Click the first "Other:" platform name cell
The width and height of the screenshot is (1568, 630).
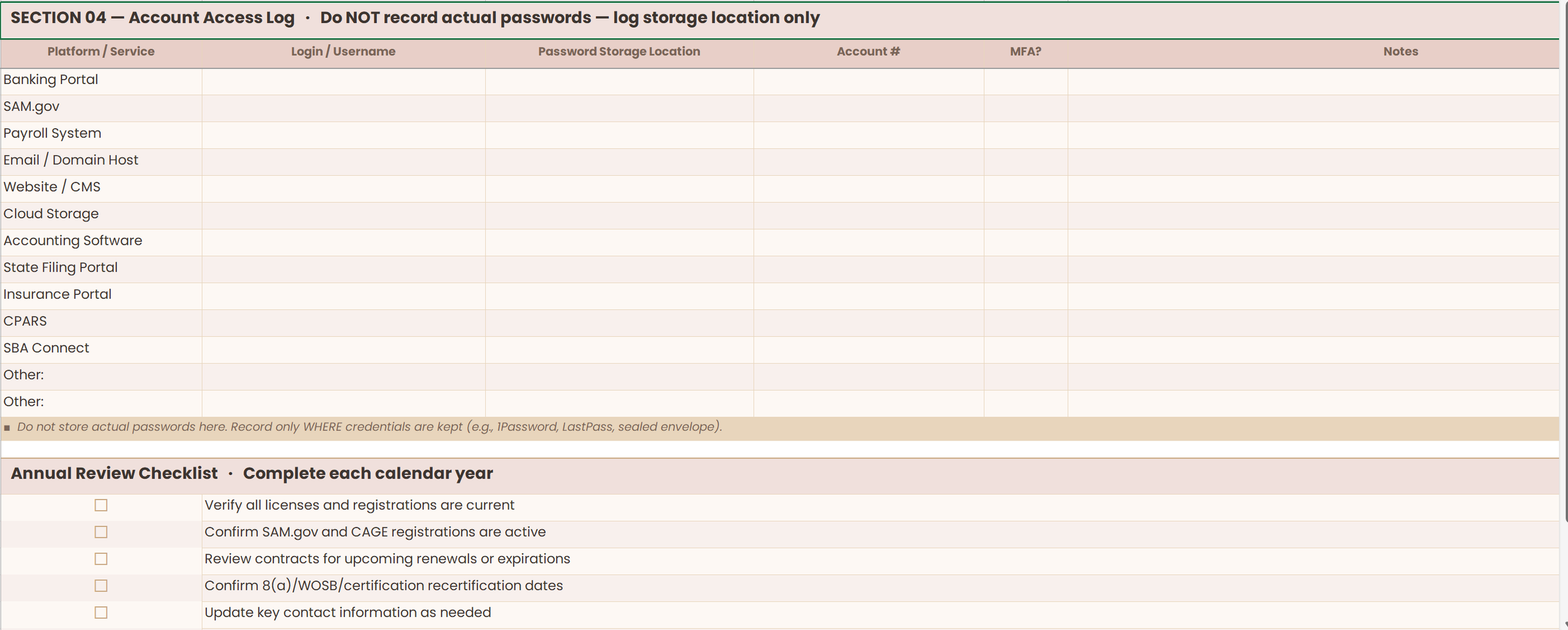coord(100,376)
